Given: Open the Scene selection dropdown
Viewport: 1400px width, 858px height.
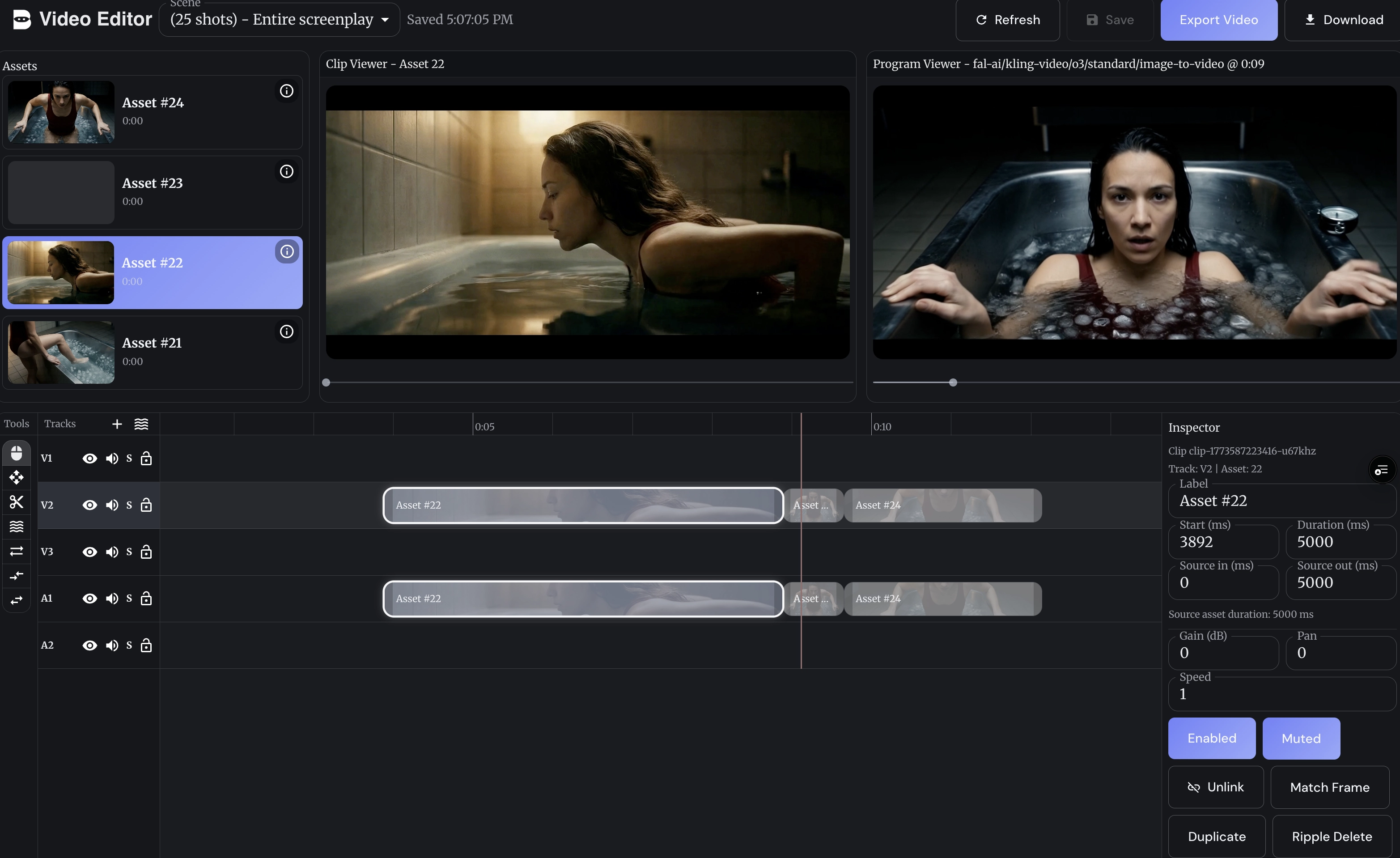Looking at the screenshot, I should 280,19.
